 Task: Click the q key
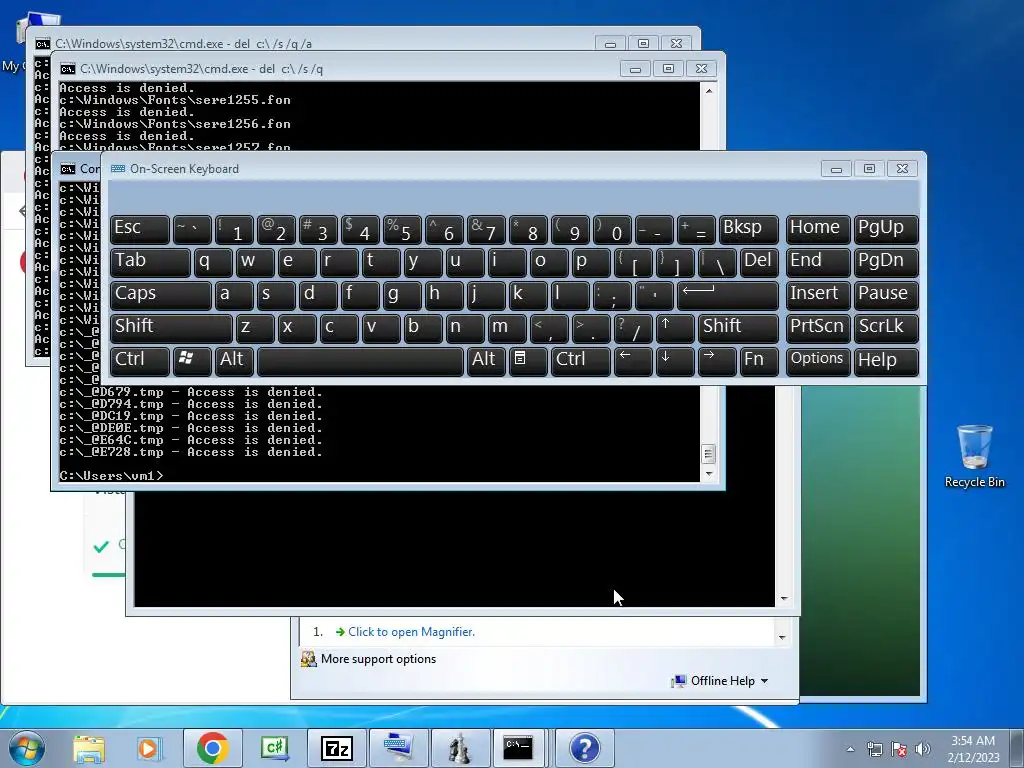coord(214,262)
